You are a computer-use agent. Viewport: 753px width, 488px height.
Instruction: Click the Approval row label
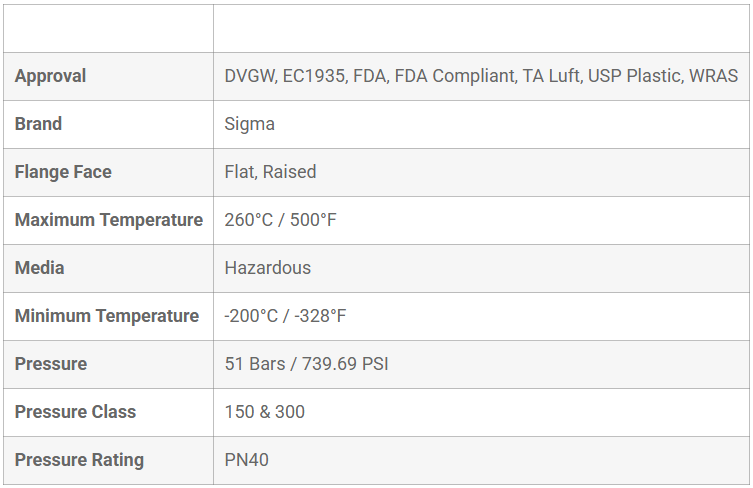coord(51,76)
